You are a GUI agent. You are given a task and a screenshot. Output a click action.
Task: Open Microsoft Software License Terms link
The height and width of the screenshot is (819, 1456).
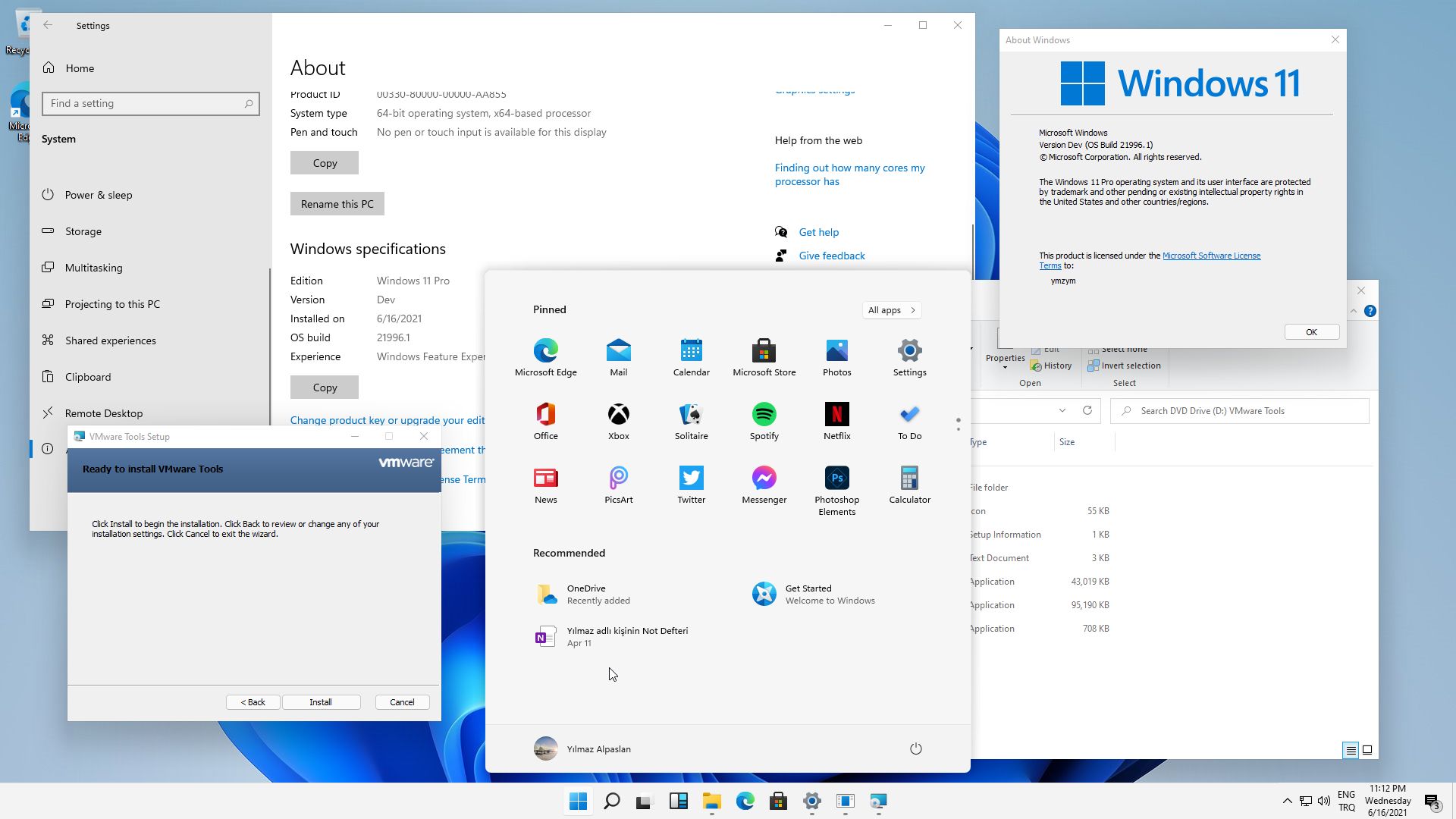[x=1211, y=256]
